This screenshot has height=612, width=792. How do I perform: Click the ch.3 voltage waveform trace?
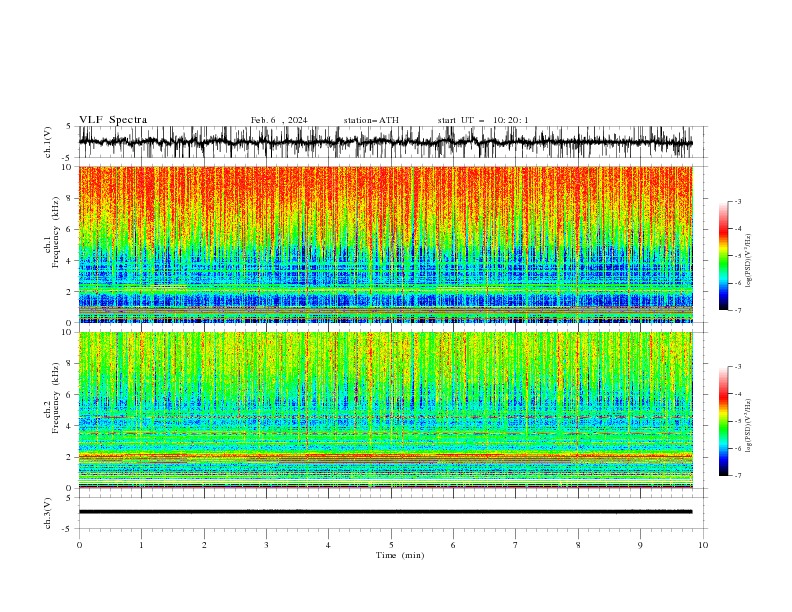[385, 512]
